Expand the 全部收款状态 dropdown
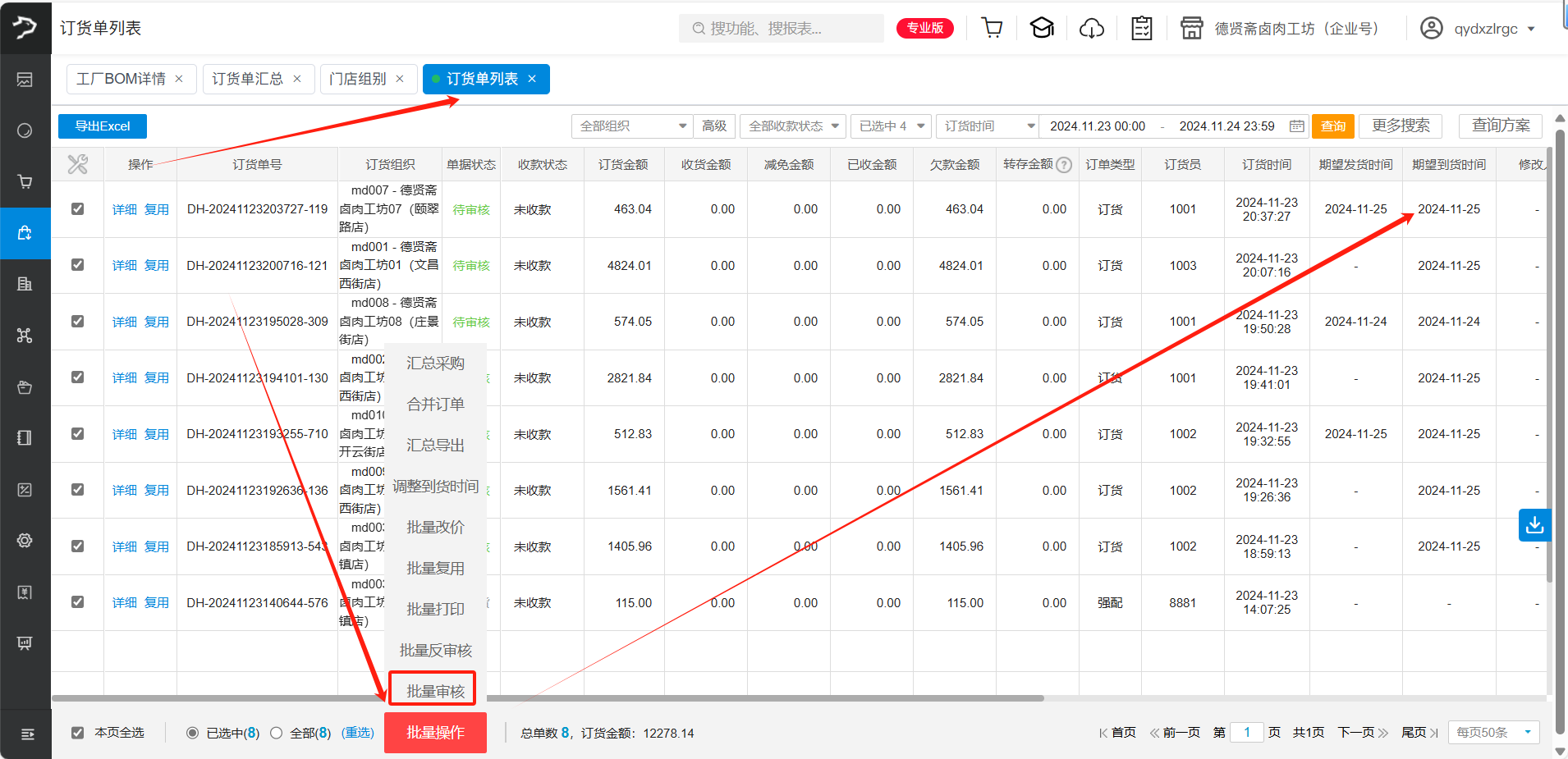 [x=792, y=126]
